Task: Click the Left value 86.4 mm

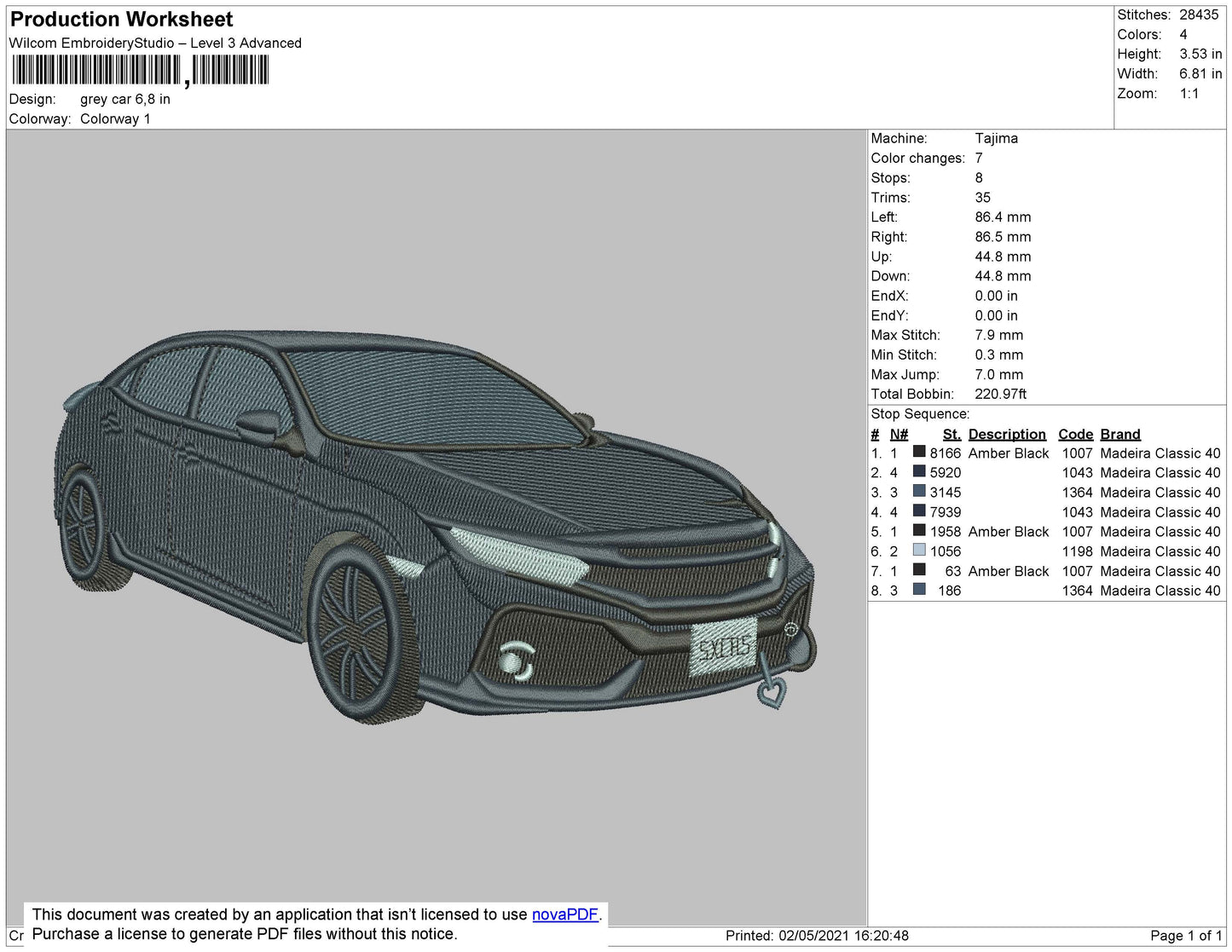Action: (x=1004, y=216)
